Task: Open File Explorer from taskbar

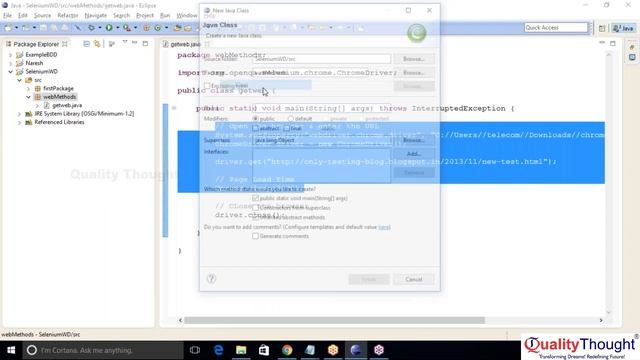Action: click(x=241, y=350)
